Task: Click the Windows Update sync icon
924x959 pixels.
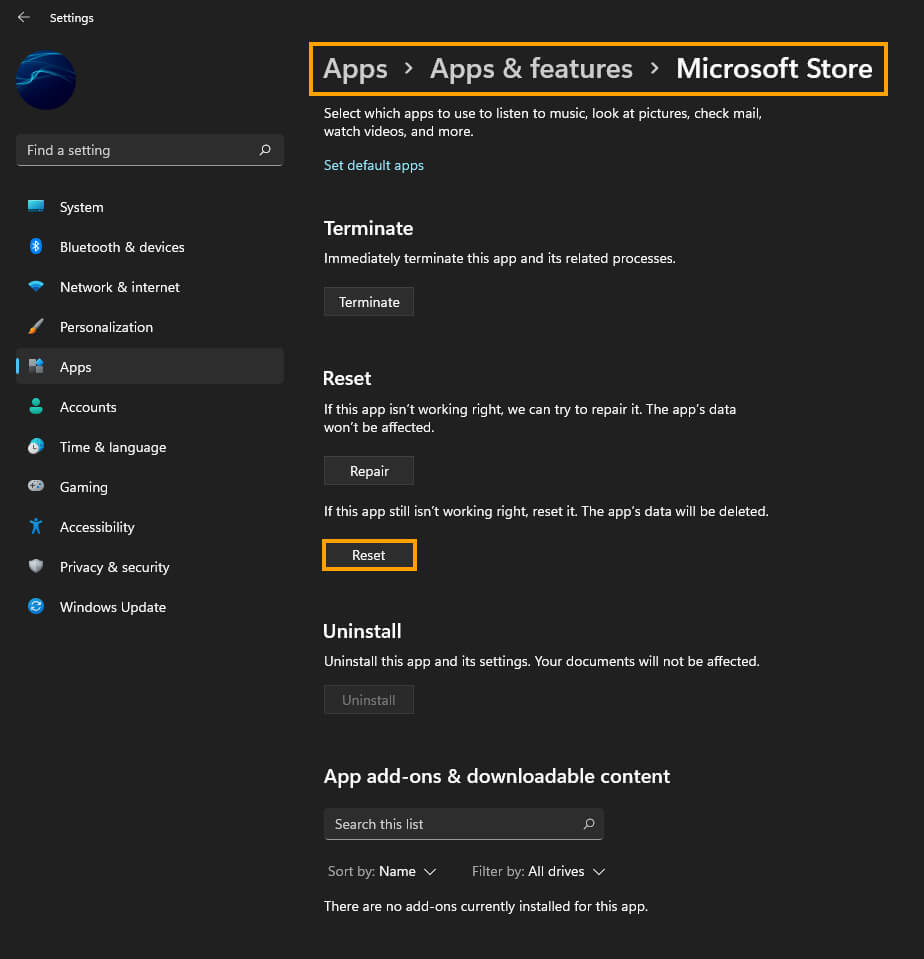Action: pyautogui.click(x=36, y=606)
